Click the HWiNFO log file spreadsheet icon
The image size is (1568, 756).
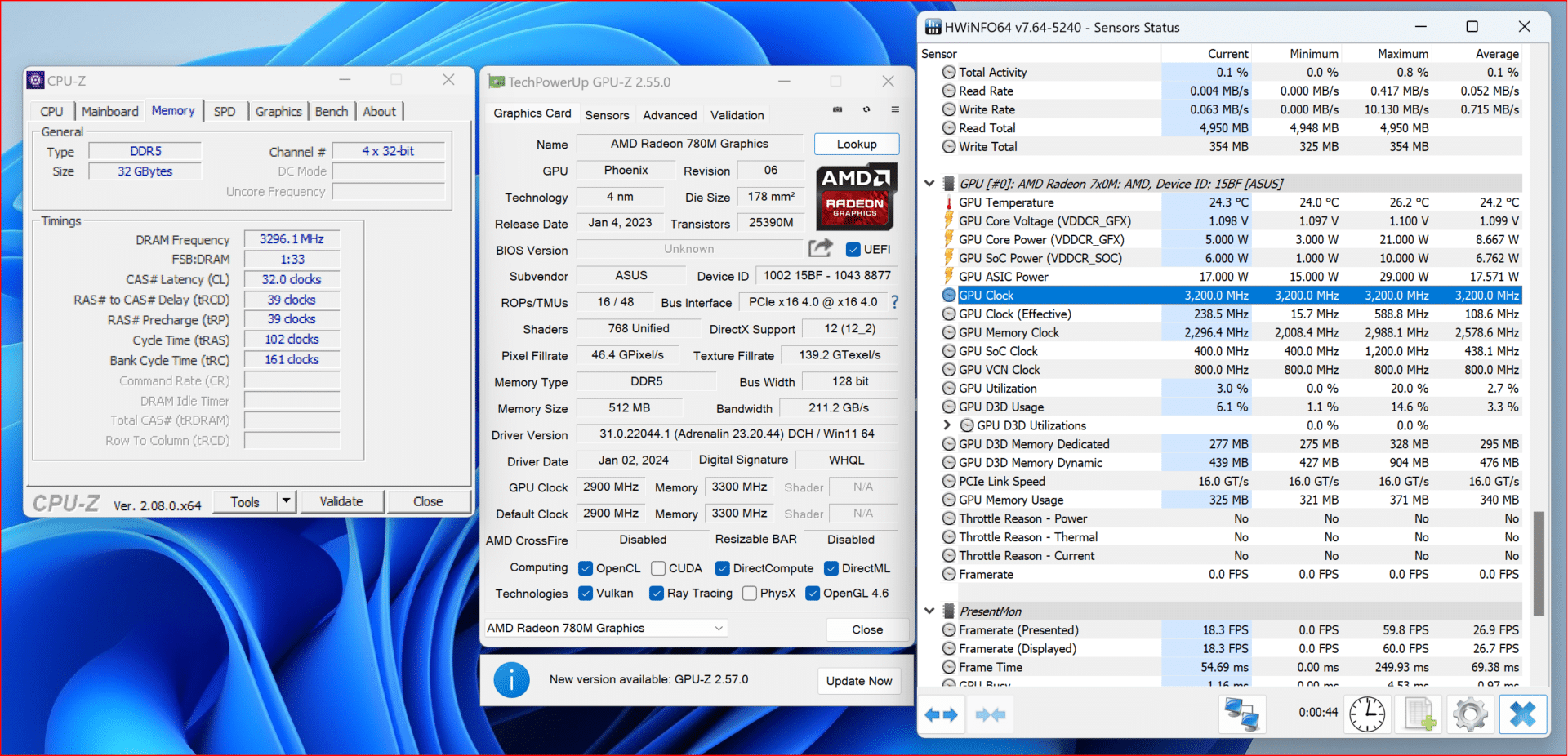[x=1420, y=714]
